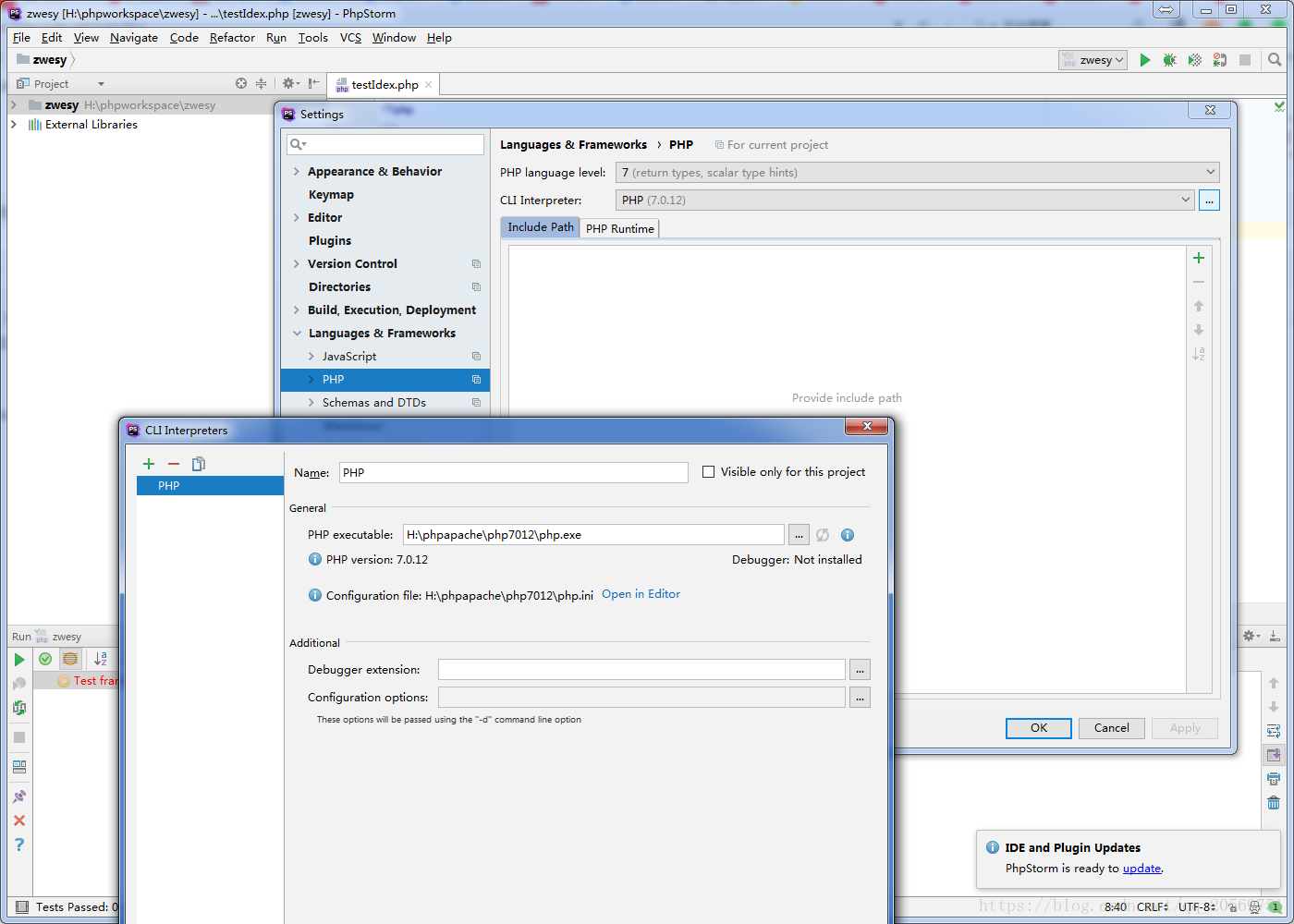Viewport: 1294px width, 924px height.
Task: Run zwesy with coverage
Action: 1194,60
